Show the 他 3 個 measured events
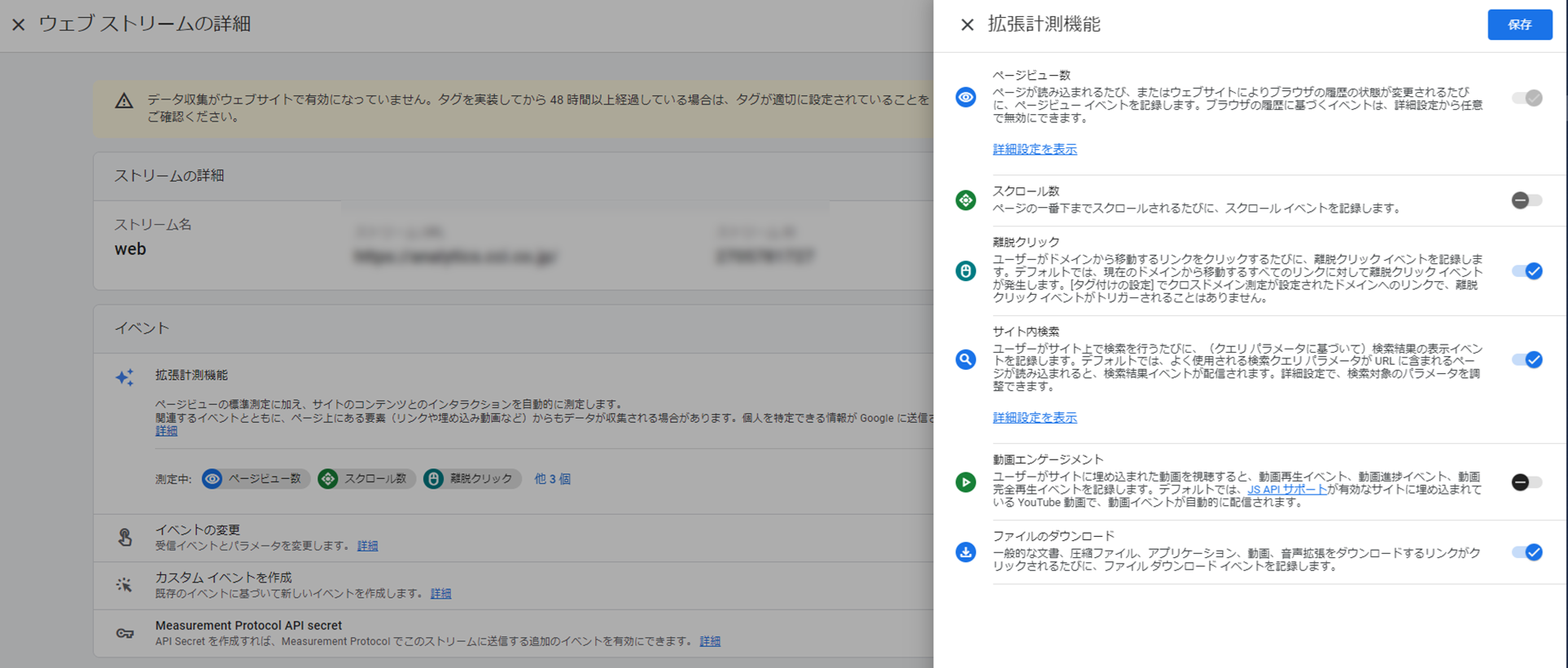 click(552, 479)
